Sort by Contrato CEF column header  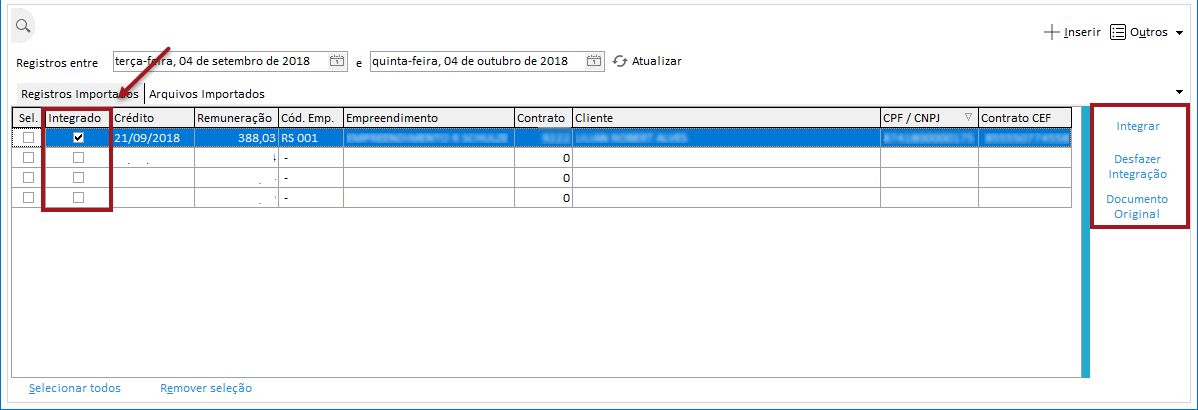[1025, 118]
